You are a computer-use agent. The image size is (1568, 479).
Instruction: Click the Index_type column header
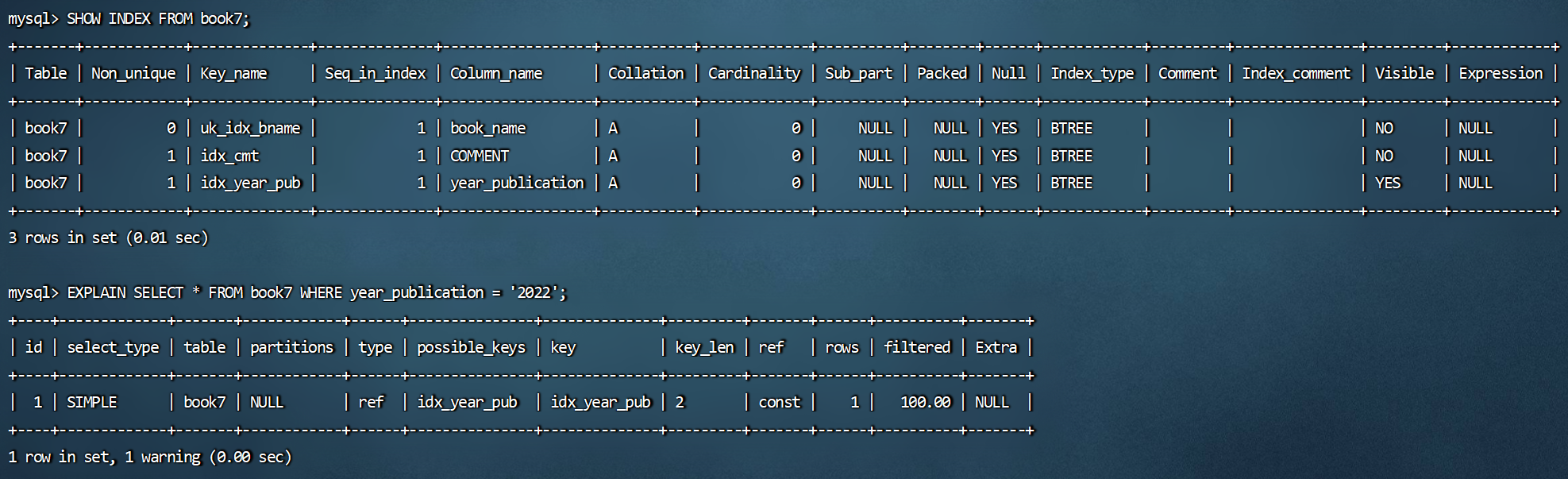[1092, 73]
